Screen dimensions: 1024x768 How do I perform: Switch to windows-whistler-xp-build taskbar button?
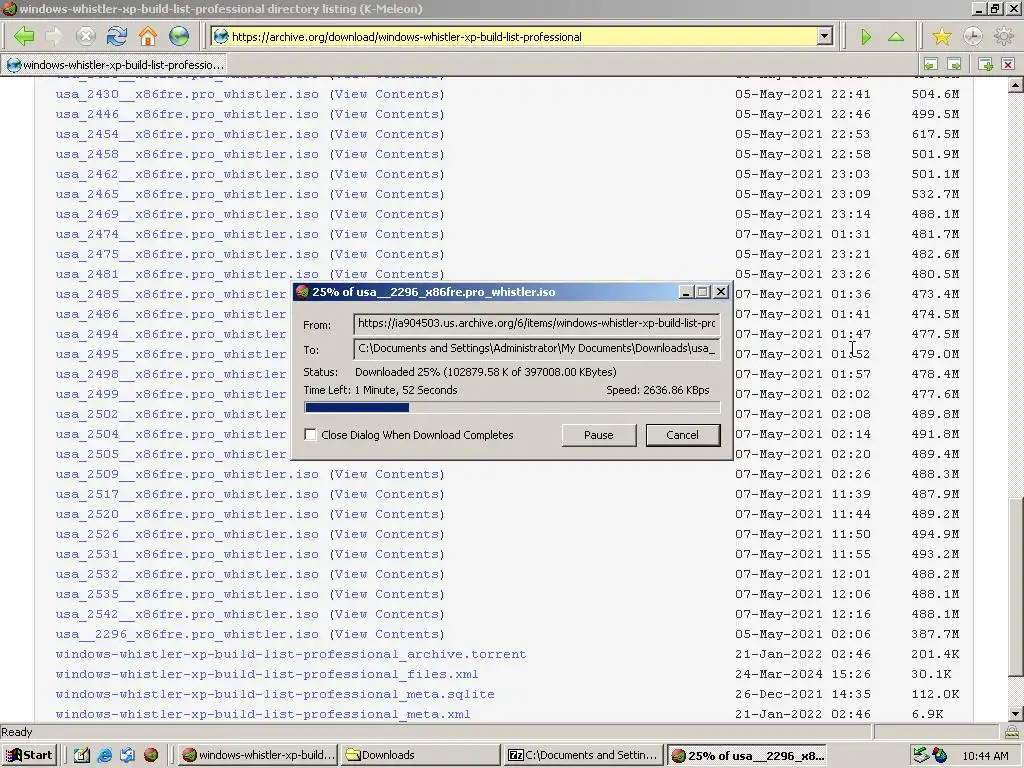(258, 755)
